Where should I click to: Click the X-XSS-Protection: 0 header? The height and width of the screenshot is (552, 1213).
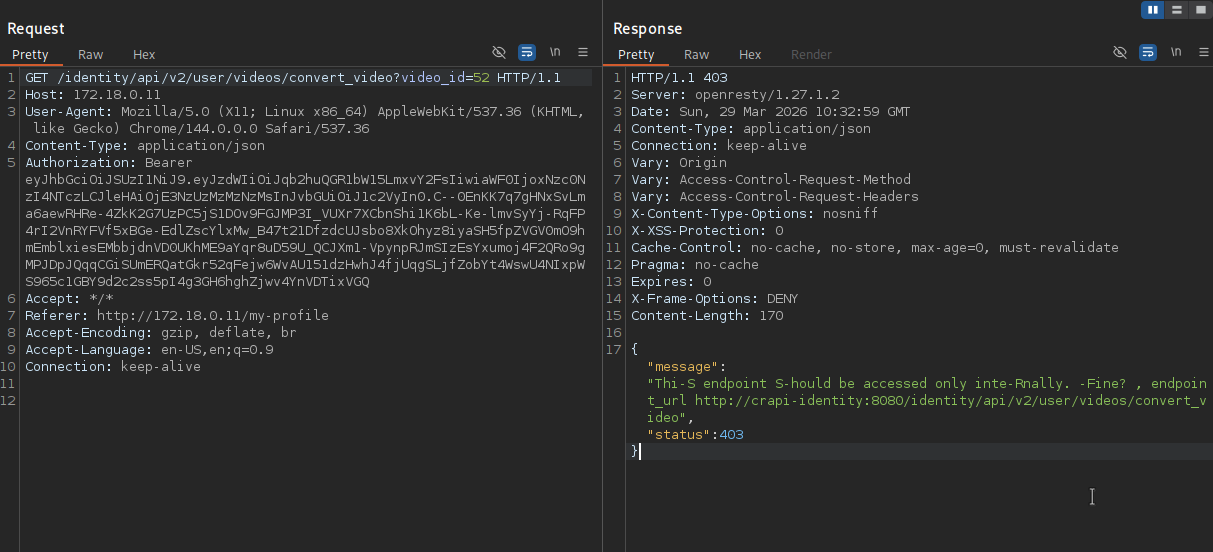(x=707, y=230)
